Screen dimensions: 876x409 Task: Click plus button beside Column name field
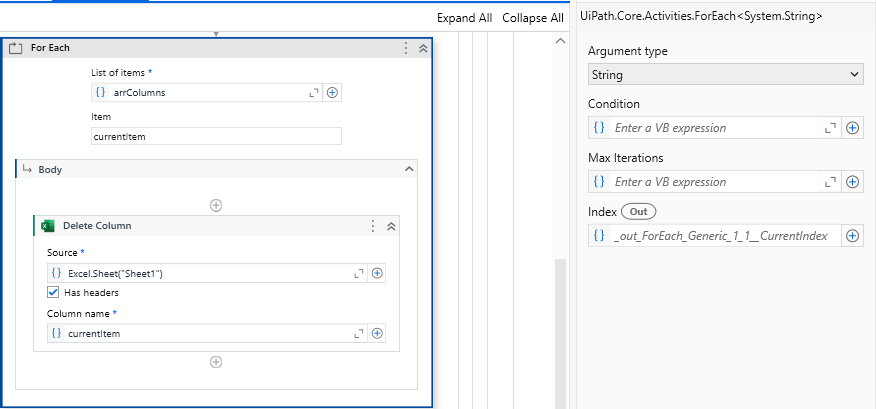pyautogui.click(x=377, y=333)
